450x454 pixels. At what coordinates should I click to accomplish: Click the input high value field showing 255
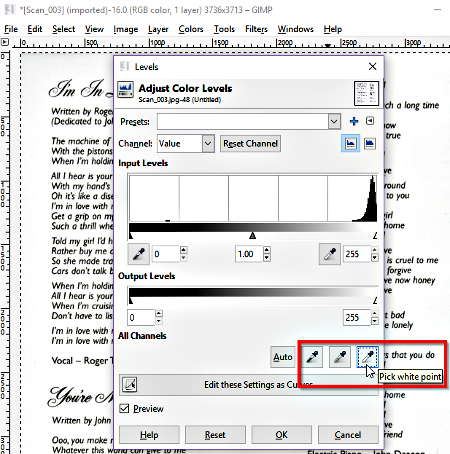(x=357, y=254)
